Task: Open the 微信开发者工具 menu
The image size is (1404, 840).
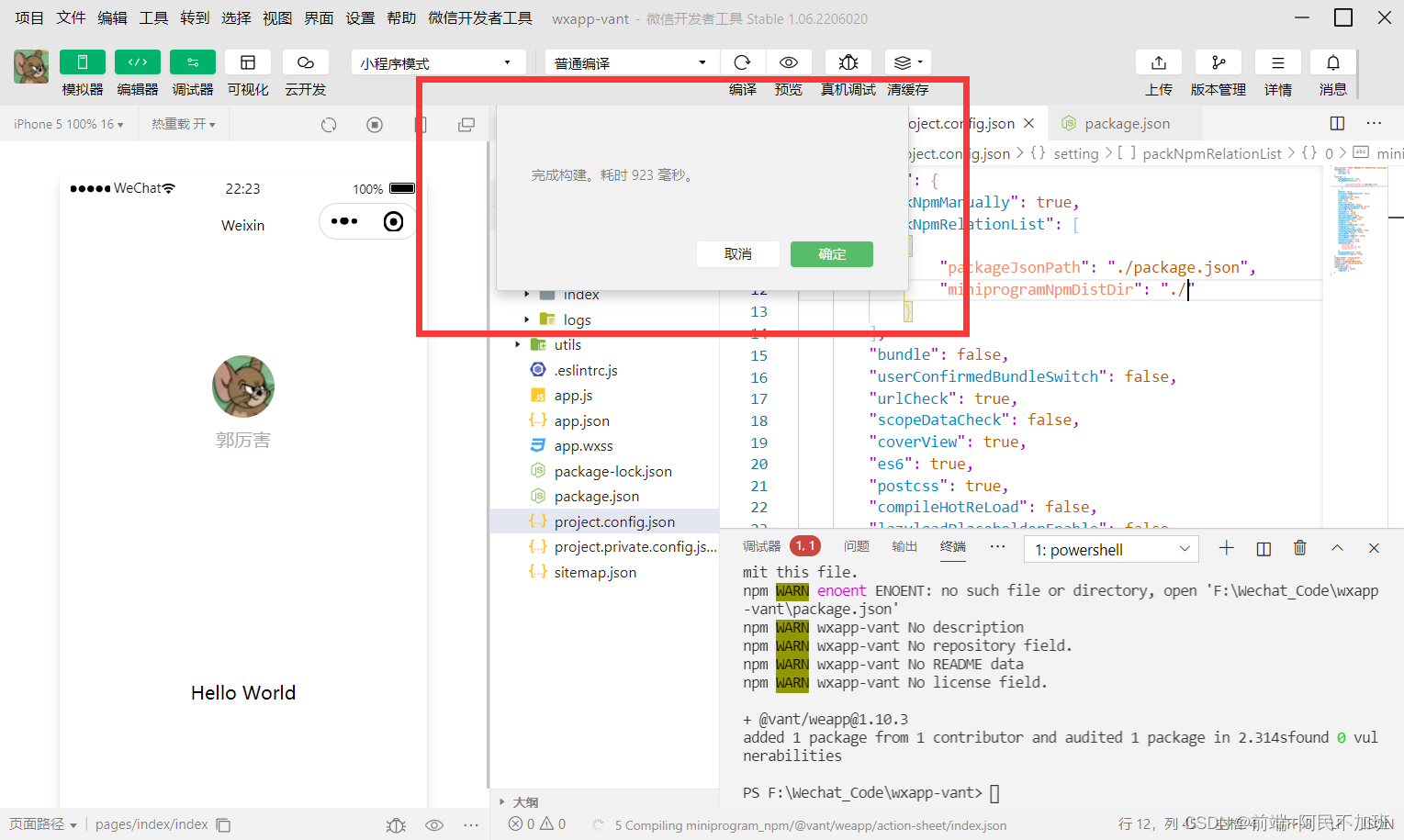Action: pos(480,18)
